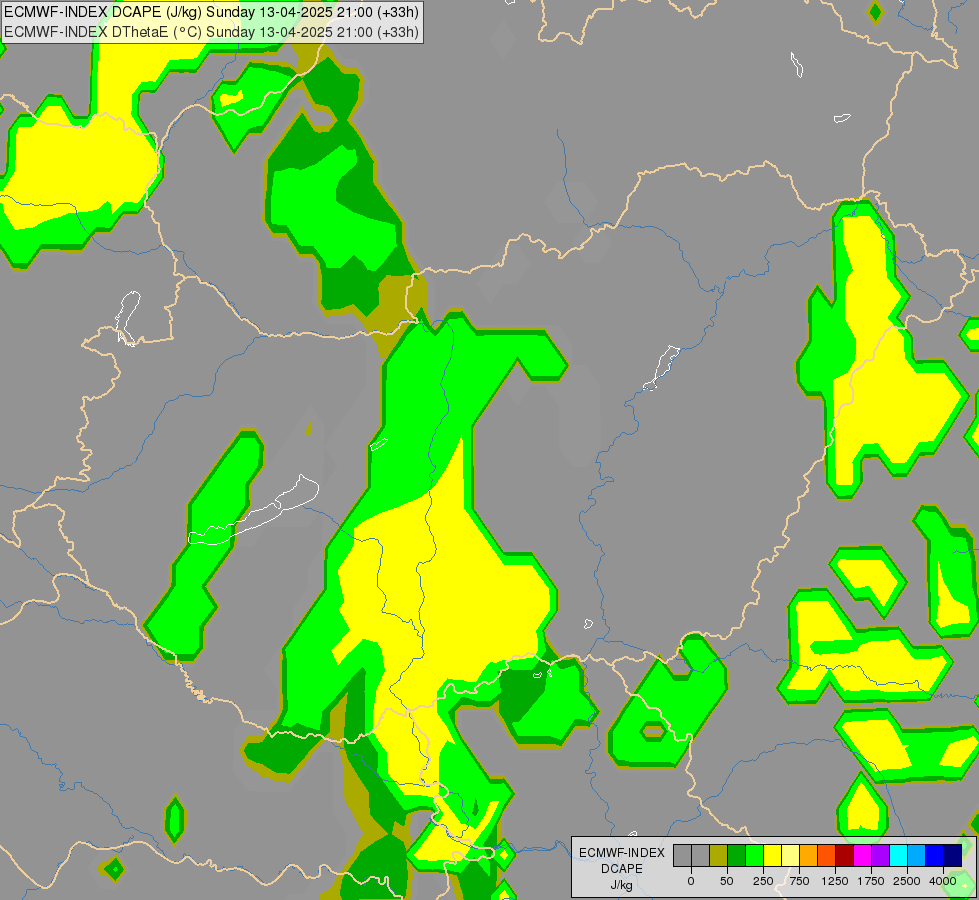Click the DCAPE (J/kg) title line
979x900 pixels.
211,12
